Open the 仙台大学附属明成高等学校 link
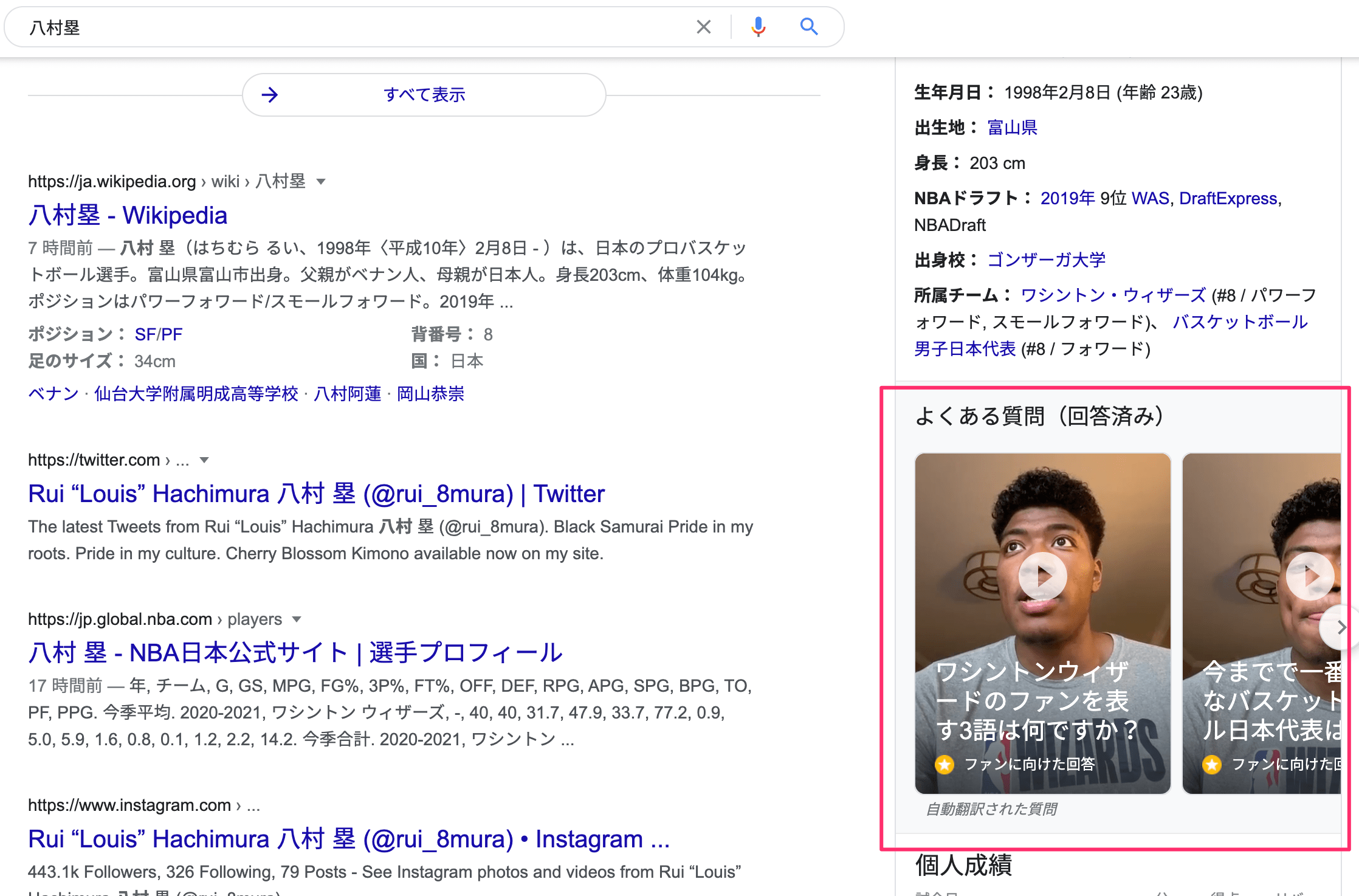Image resolution: width=1359 pixels, height=896 pixels. point(196,394)
